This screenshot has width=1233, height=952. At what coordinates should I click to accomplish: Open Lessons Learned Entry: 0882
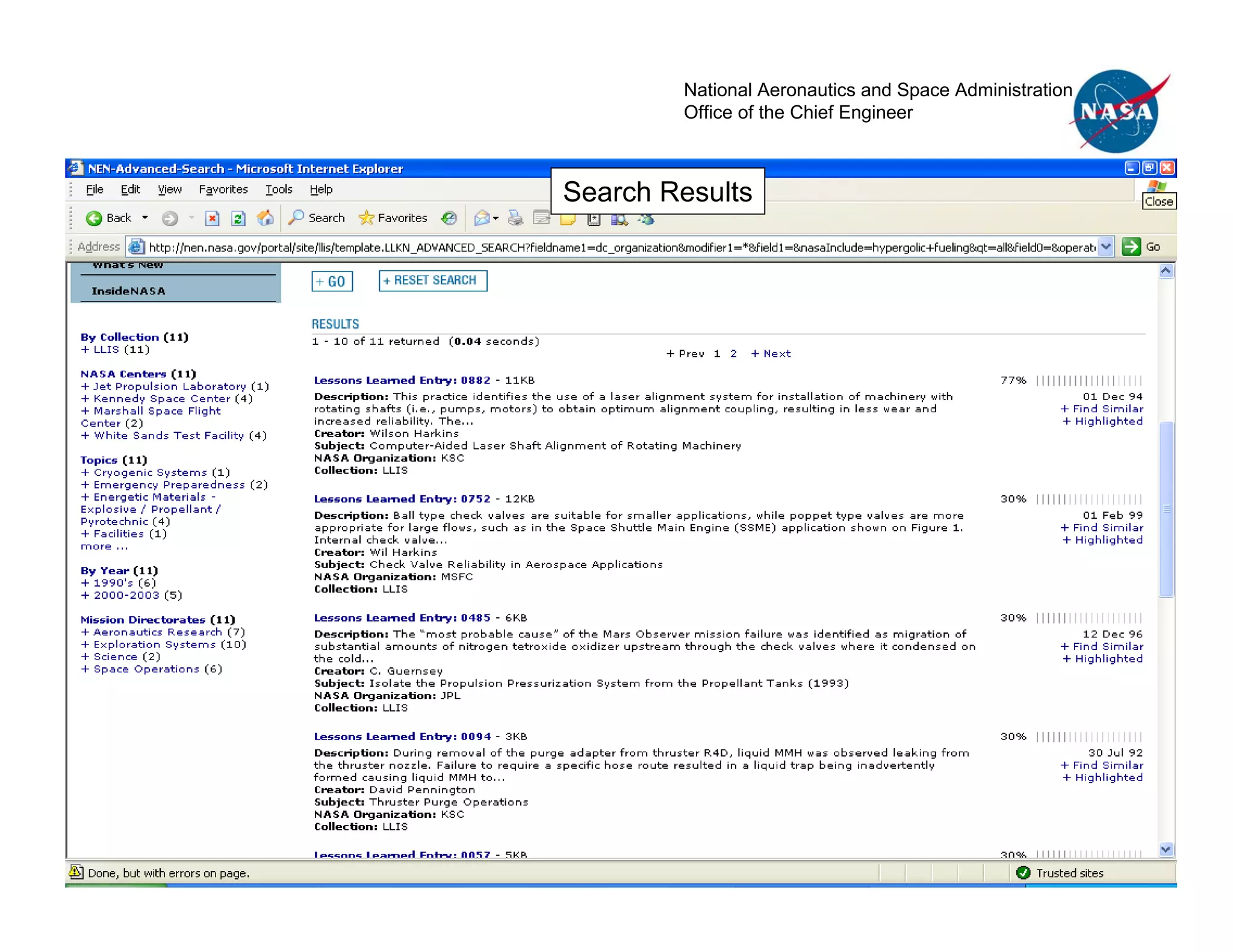tap(402, 380)
